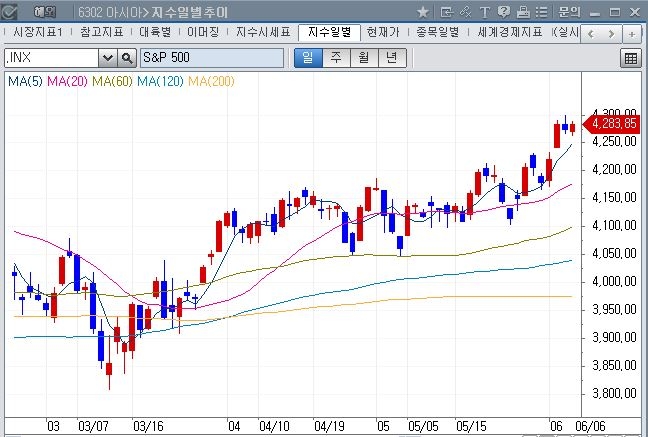Select monthly 월 period toggle
Screen dimensions: 648x437
[x=364, y=58]
